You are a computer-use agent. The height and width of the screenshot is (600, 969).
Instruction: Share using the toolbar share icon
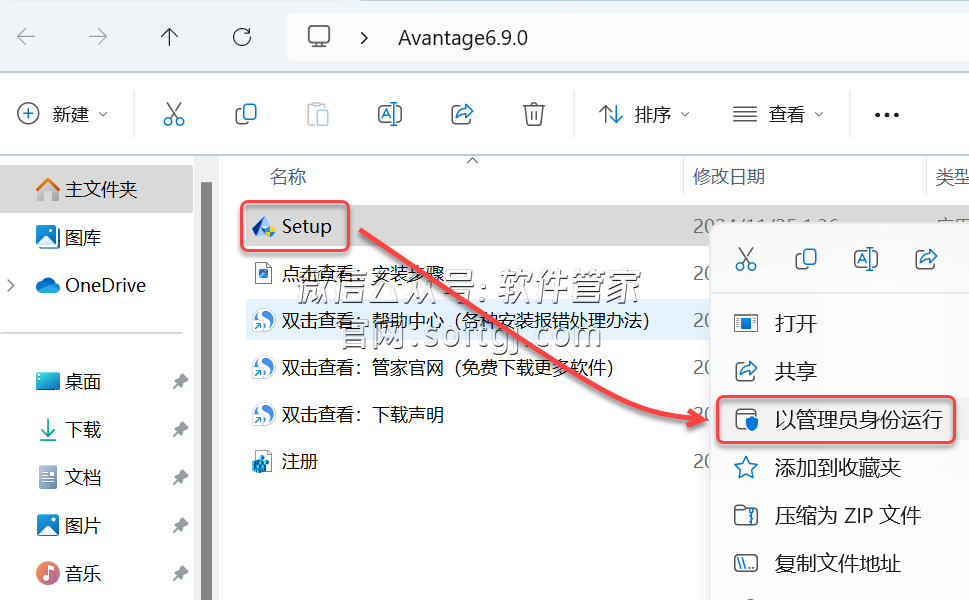[462, 114]
